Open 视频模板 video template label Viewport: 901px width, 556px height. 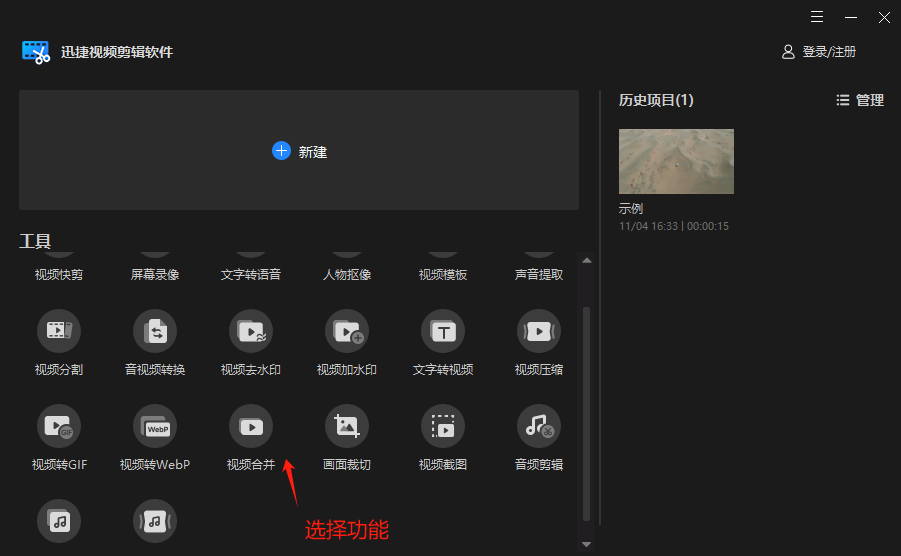442,275
